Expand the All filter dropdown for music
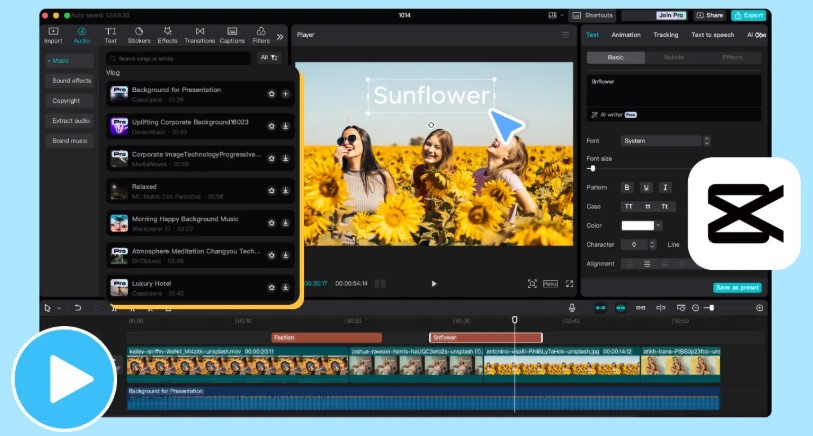813x436 pixels. [x=269, y=58]
